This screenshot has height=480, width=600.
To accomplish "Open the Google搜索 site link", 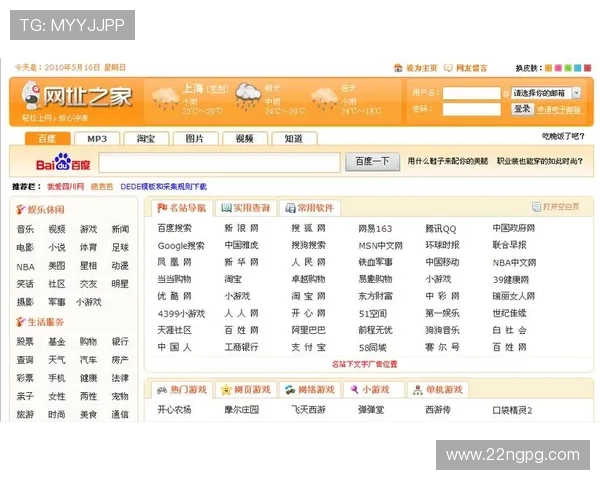I will click(181, 245).
